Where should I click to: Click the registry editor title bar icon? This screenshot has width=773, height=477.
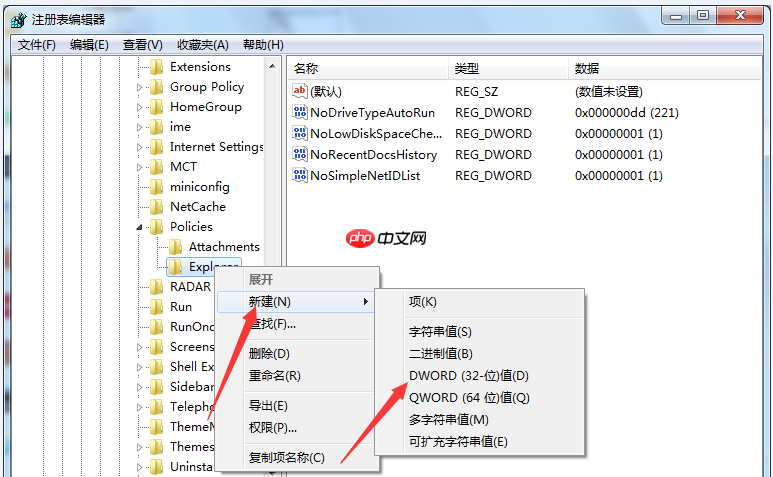[18, 16]
